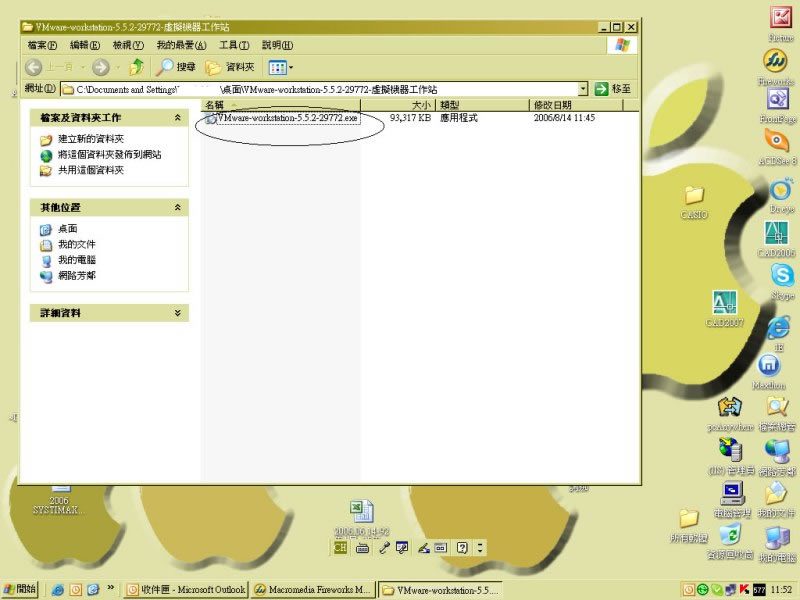This screenshot has height=600, width=800.
Task: Click the Go (移至) button
Action: tap(613, 89)
